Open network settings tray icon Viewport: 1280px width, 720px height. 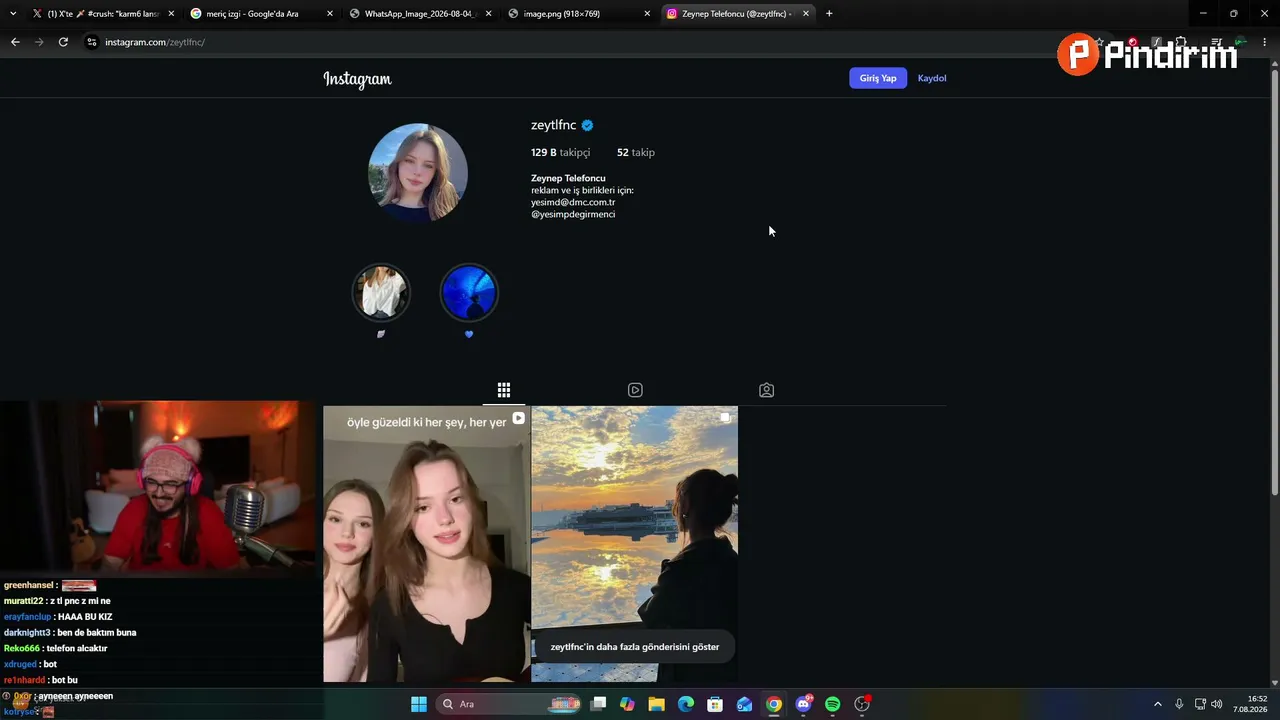(1200, 704)
